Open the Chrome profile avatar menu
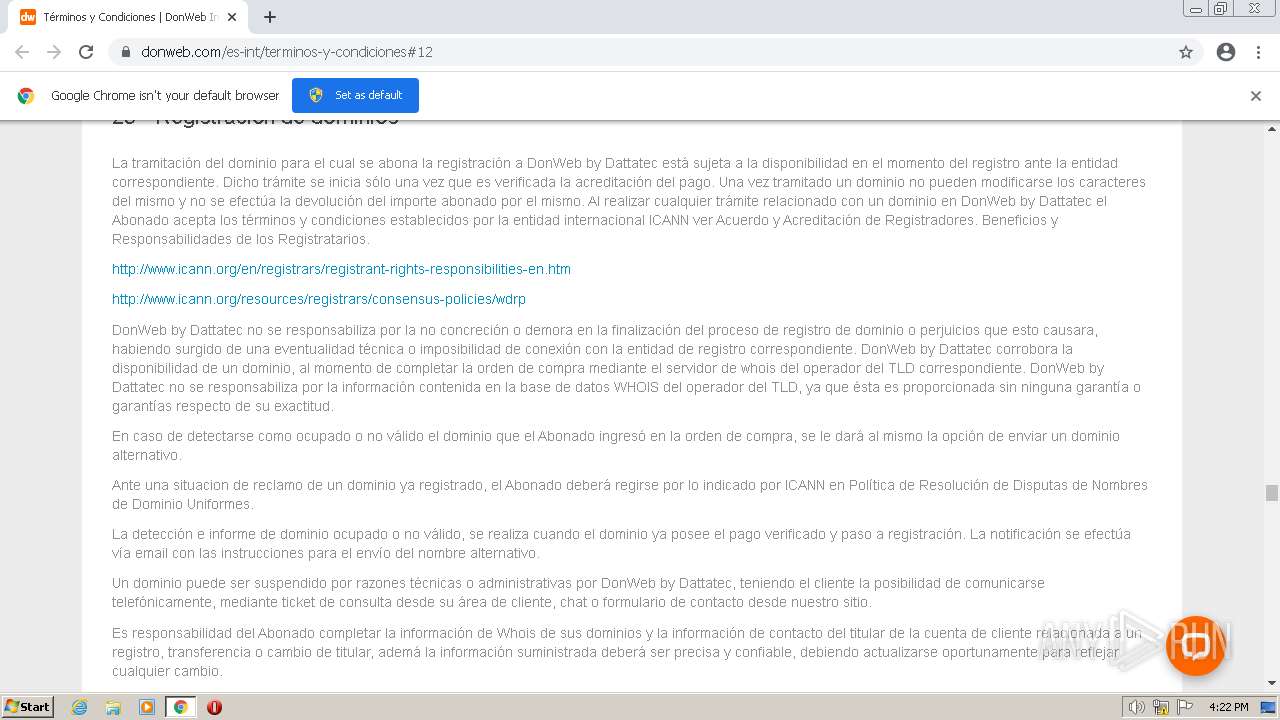This screenshot has height=720, width=1280. coord(1226,52)
